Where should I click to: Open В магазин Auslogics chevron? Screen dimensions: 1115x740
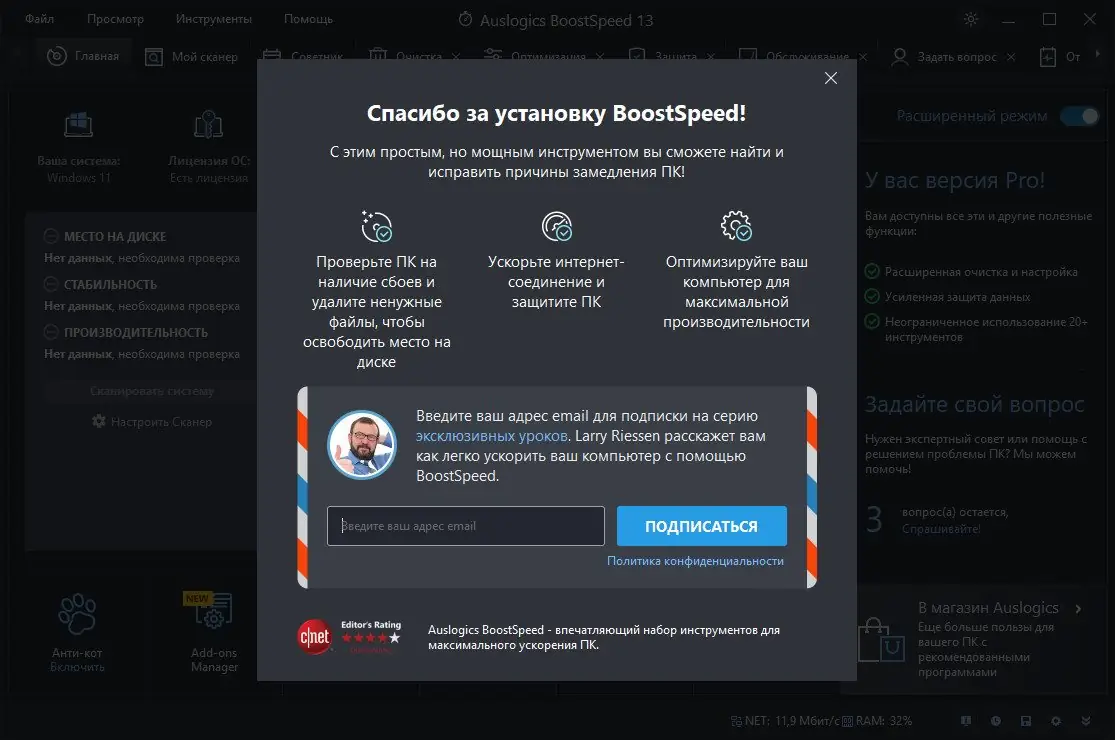point(1079,608)
